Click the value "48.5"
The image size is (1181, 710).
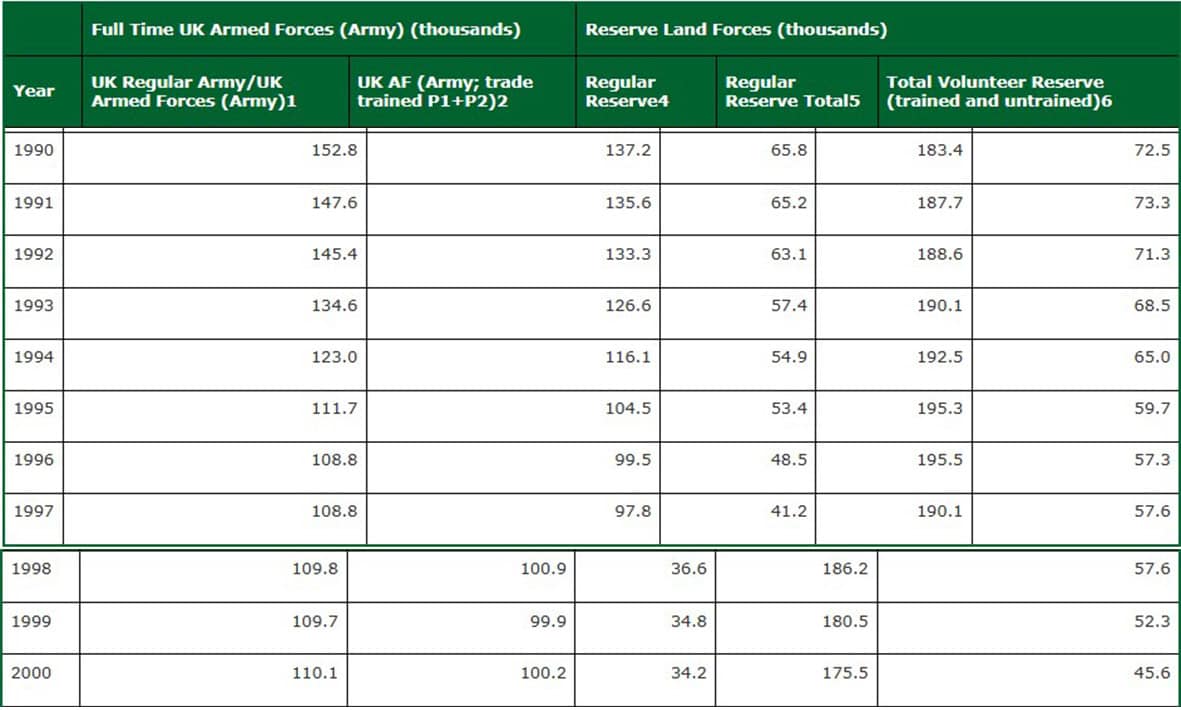tap(789, 459)
